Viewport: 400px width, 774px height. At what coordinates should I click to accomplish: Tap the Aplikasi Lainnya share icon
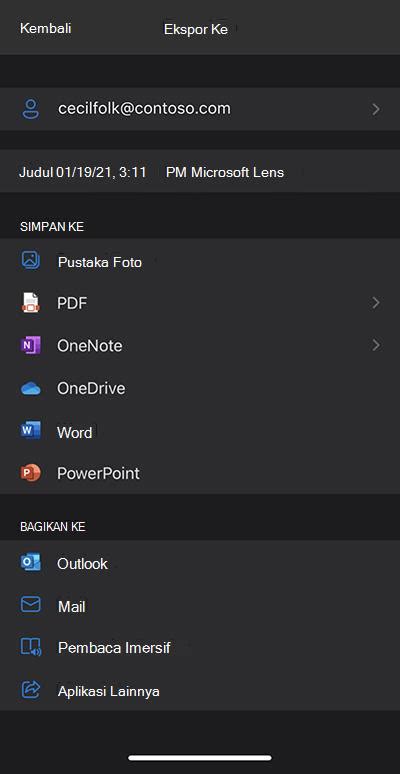[x=31, y=690]
